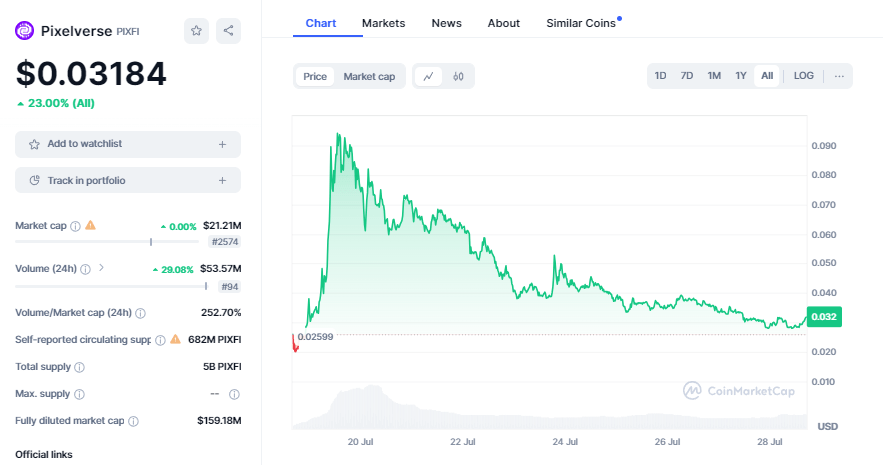Click star icon in Add to watchlist
This screenshot has width=883, height=465.
click(x=34, y=145)
